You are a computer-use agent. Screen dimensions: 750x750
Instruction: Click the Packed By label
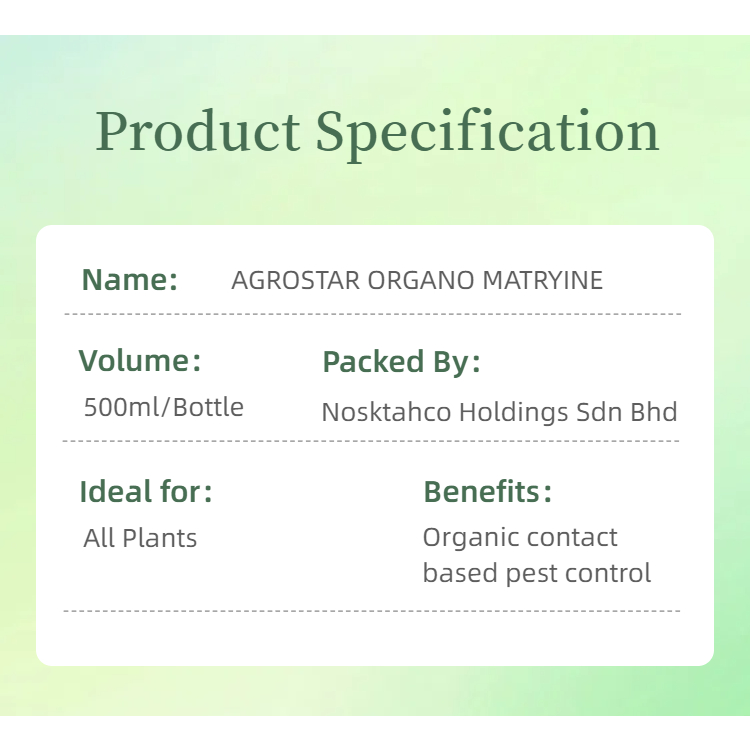tap(401, 362)
